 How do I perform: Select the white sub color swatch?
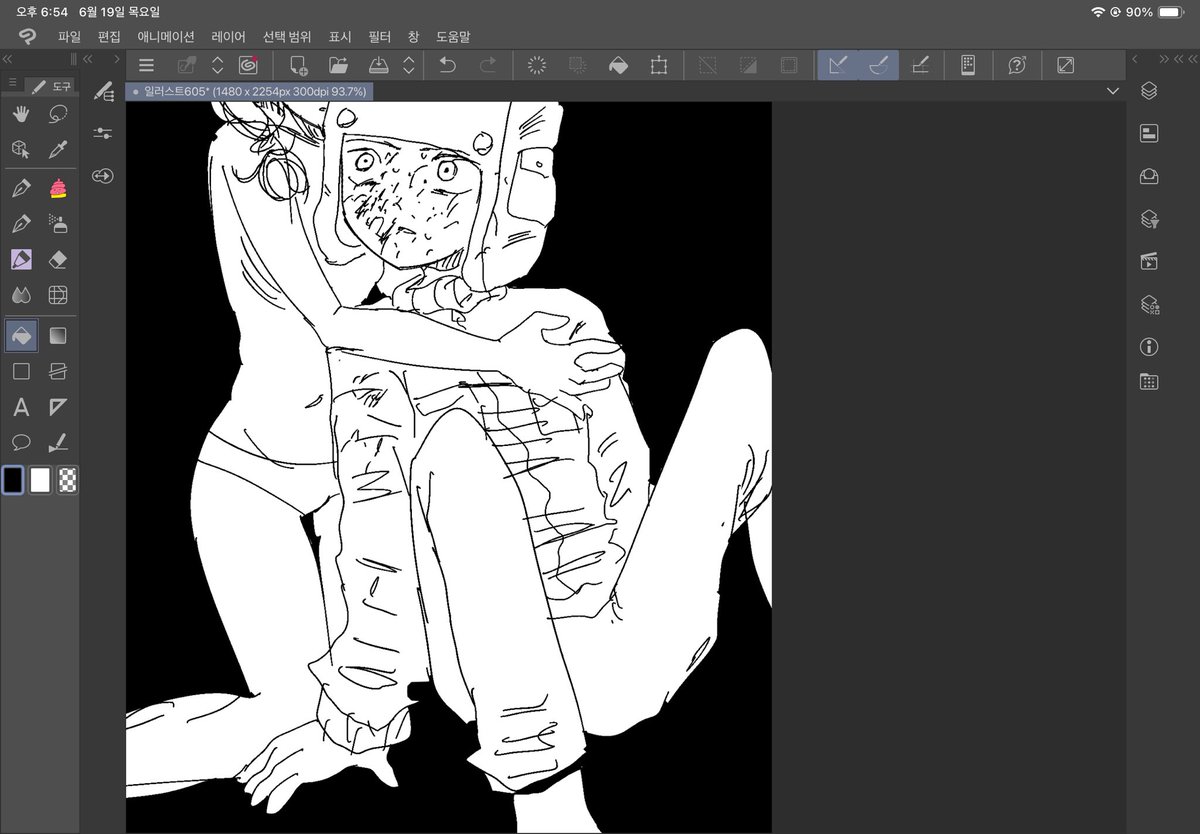tap(40, 480)
